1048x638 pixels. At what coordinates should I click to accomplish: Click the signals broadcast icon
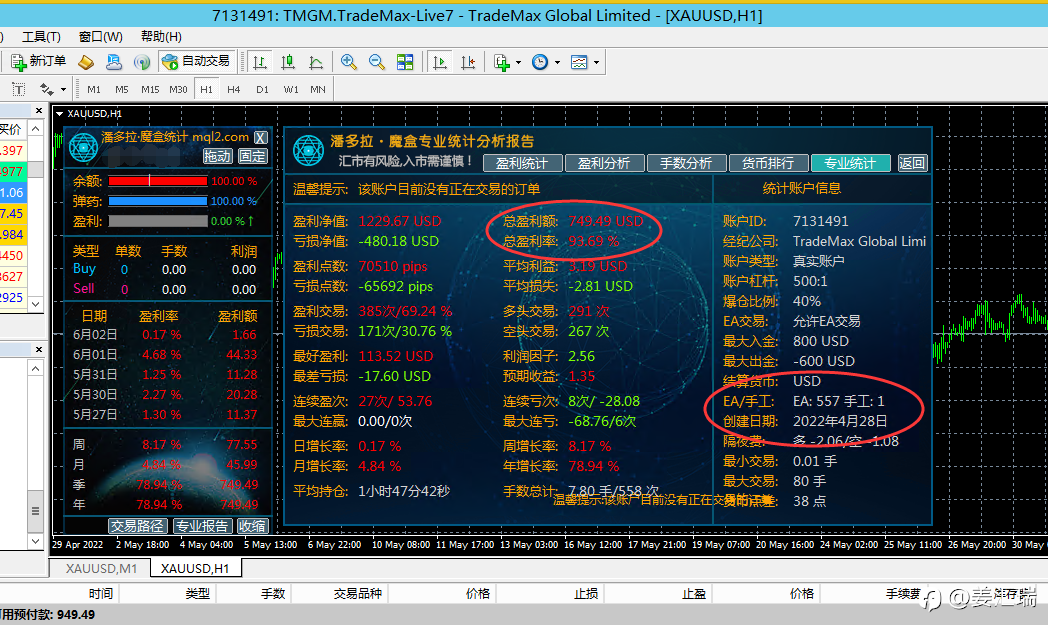coord(142,62)
